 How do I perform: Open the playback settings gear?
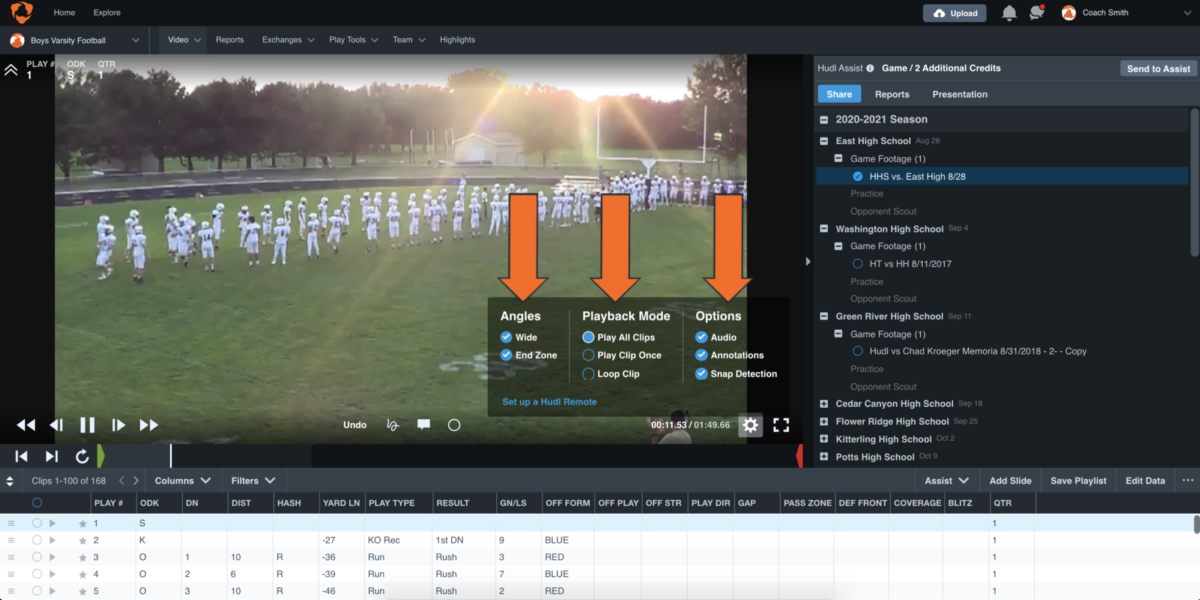750,424
